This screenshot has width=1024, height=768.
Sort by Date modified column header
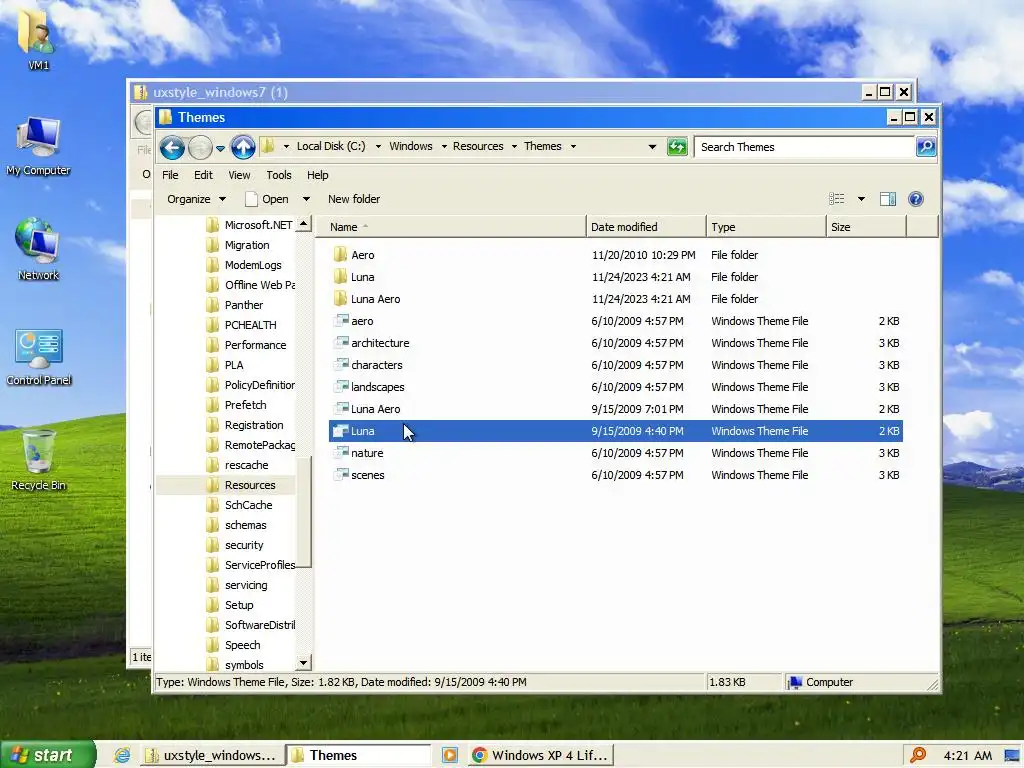[646, 227]
